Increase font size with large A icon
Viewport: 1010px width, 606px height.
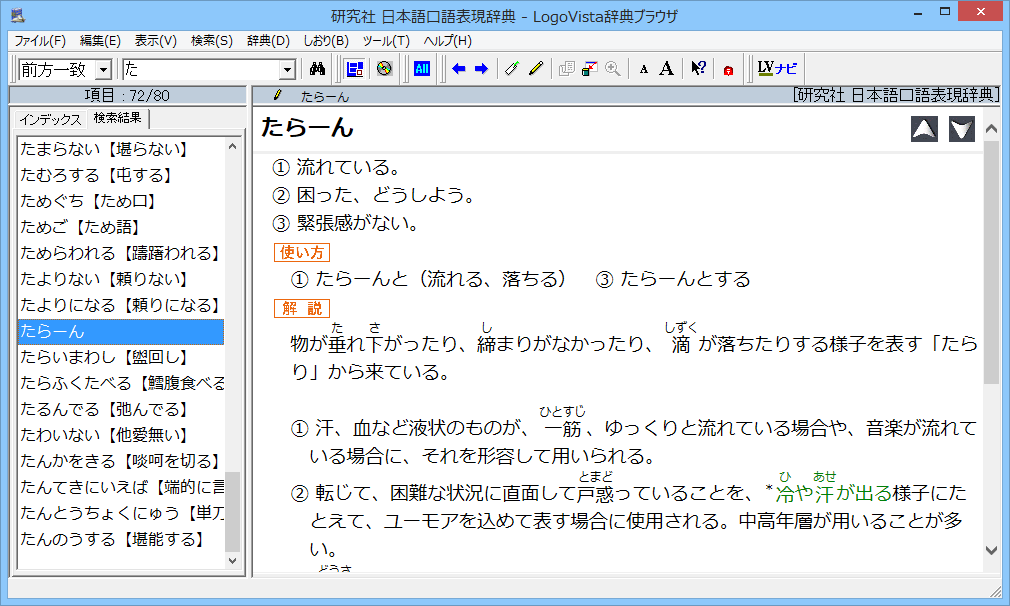pos(667,69)
